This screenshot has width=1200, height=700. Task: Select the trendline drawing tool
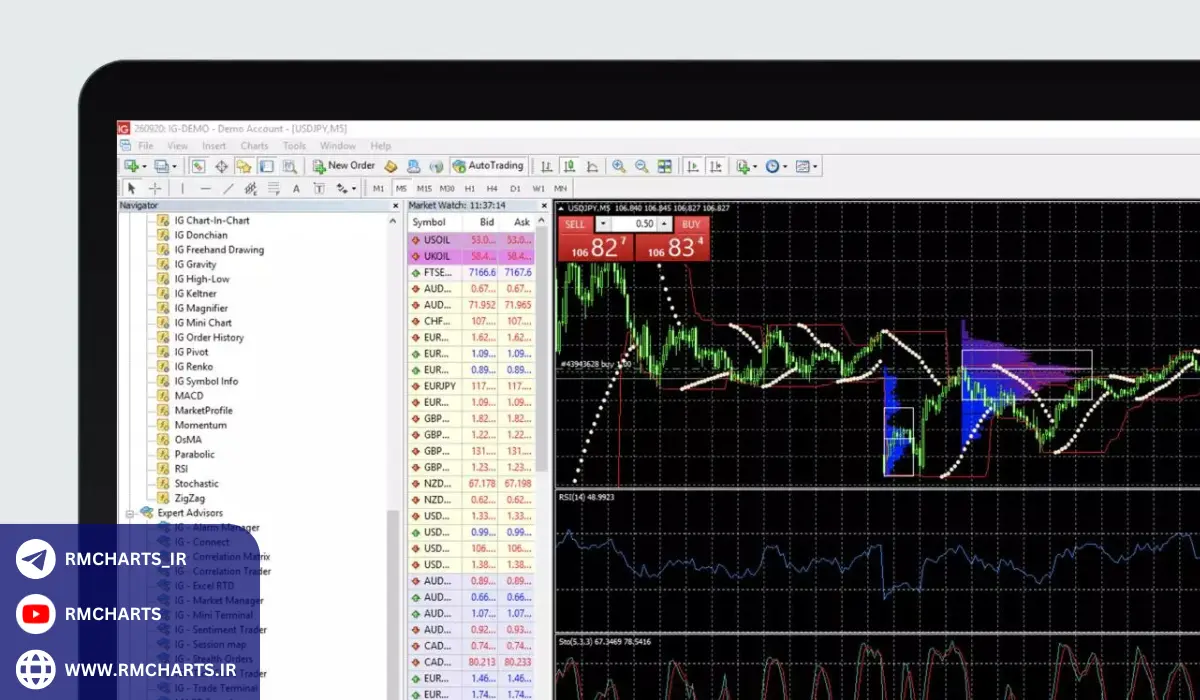tap(228, 188)
